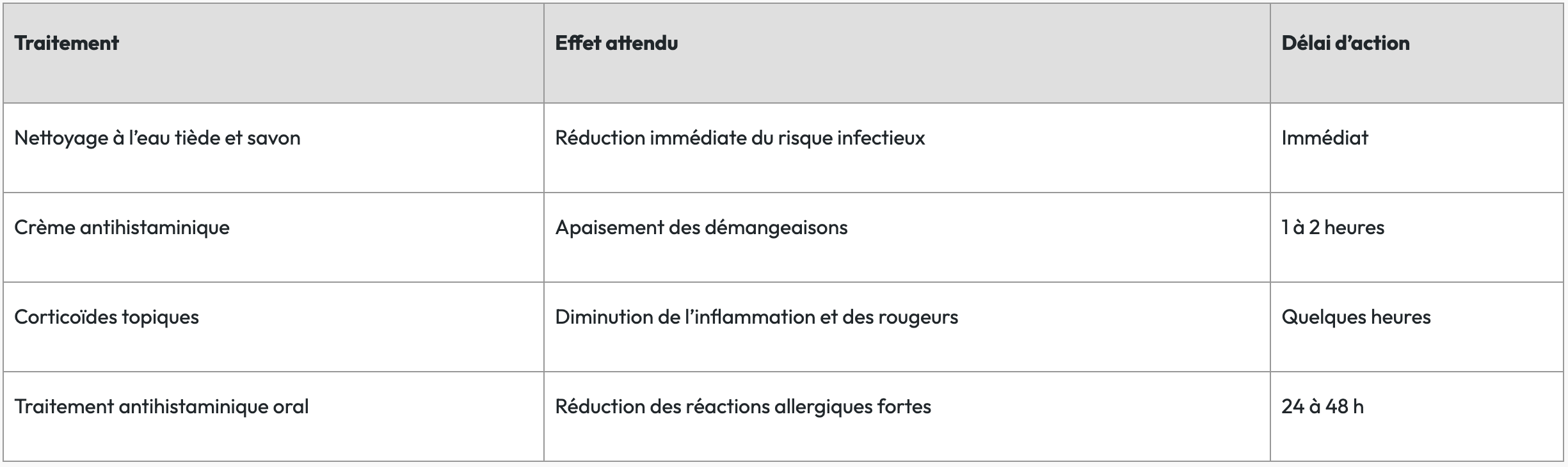Click the 24 à 48 h cell
Screen dimensions: 1568x467
1322,406
